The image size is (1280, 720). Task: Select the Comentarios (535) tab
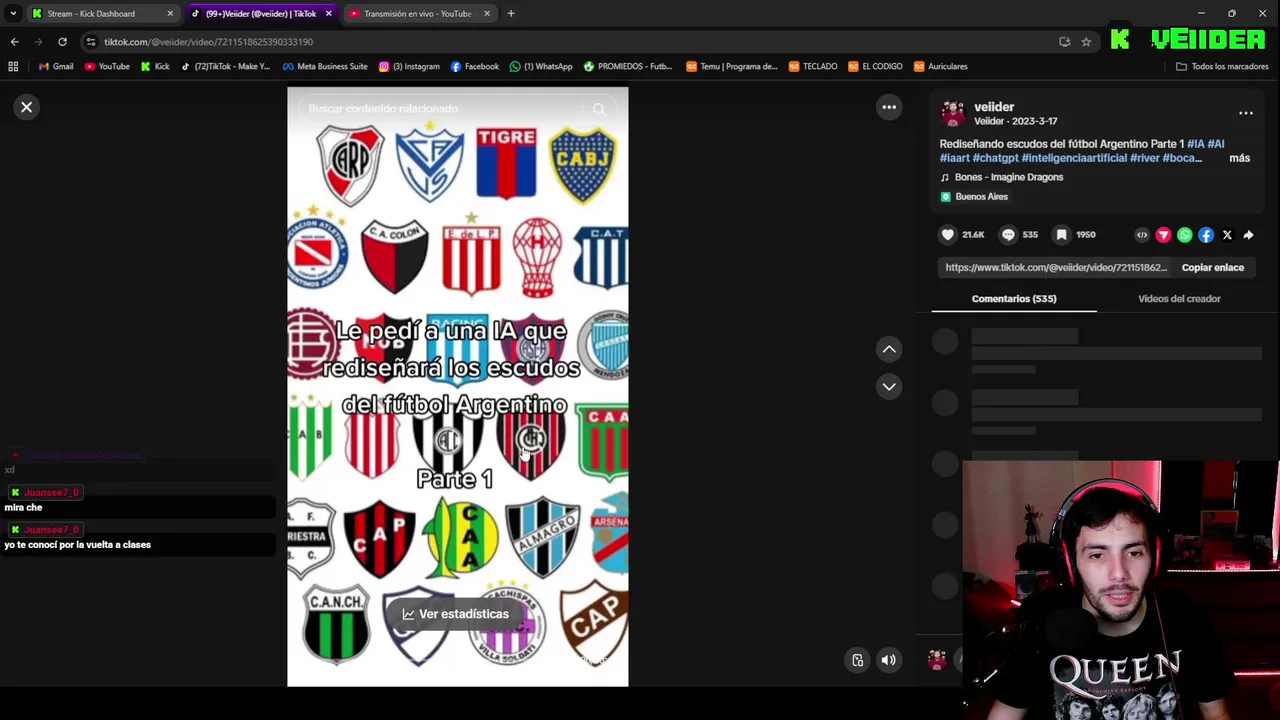click(1014, 299)
